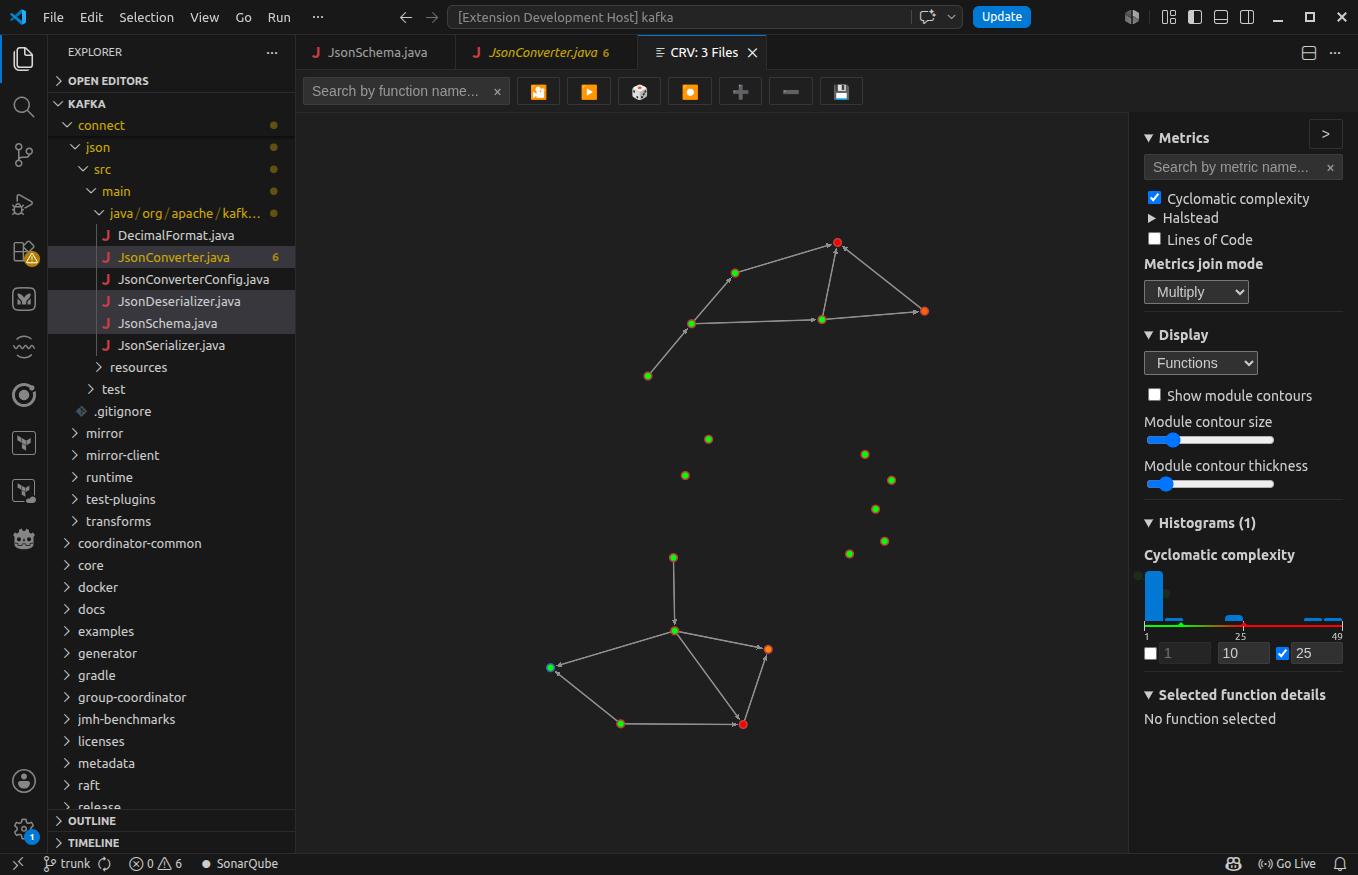Click the Update button
Screen dimensions: 1358x875
click(1002, 17)
